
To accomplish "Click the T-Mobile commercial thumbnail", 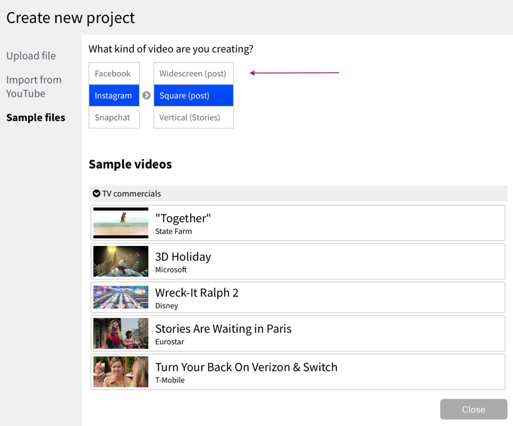I will (121, 372).
